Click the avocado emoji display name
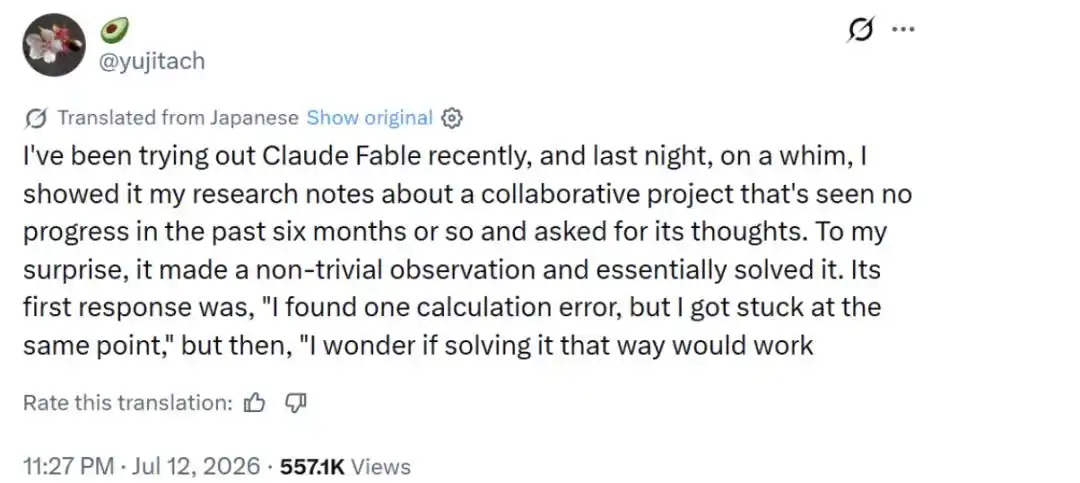 click(114, 30)
